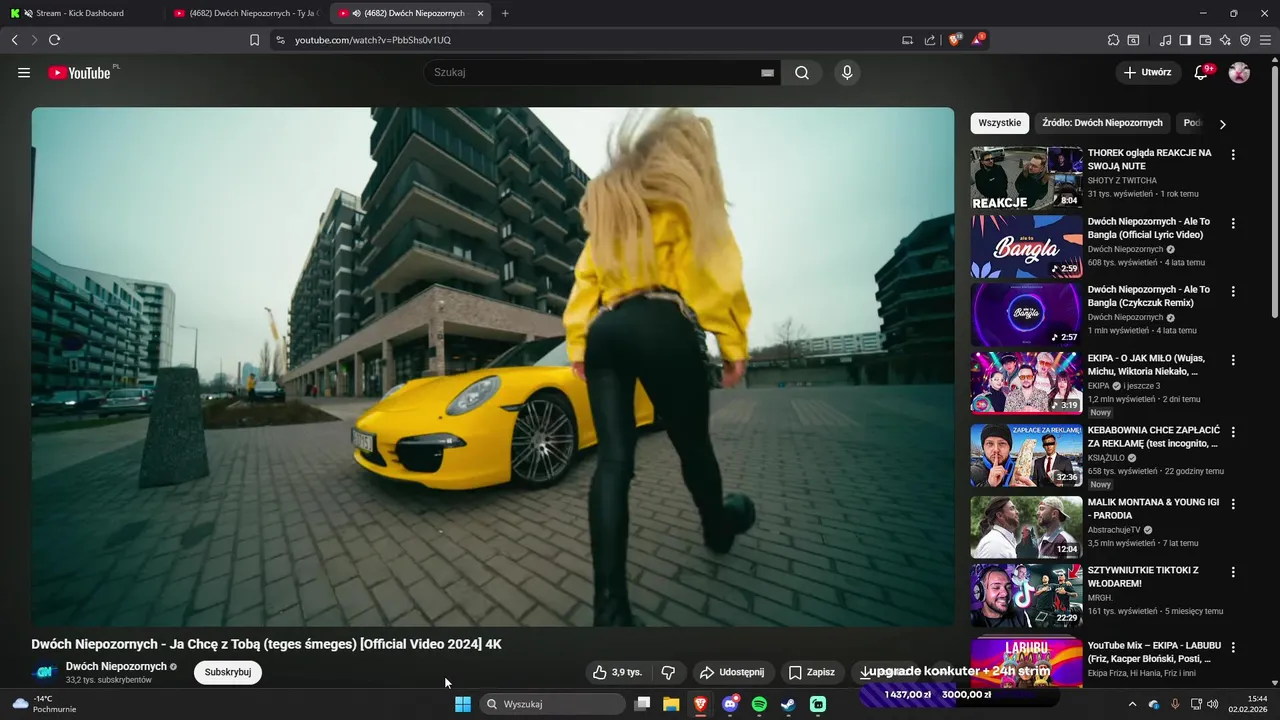Dislike the video with thumbs-down
1280x720 pixels.
coord(668,673)
